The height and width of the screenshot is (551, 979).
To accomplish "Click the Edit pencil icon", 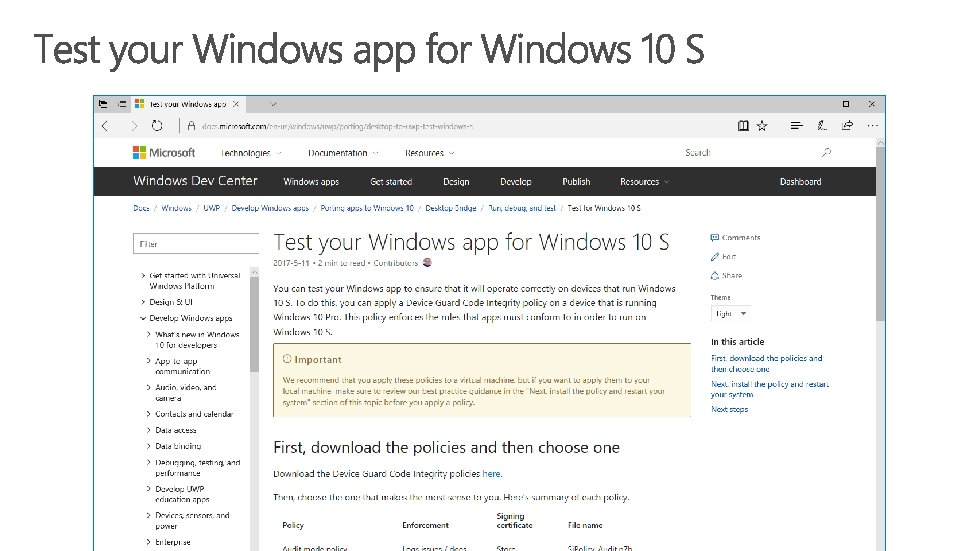I will [714, 256].
